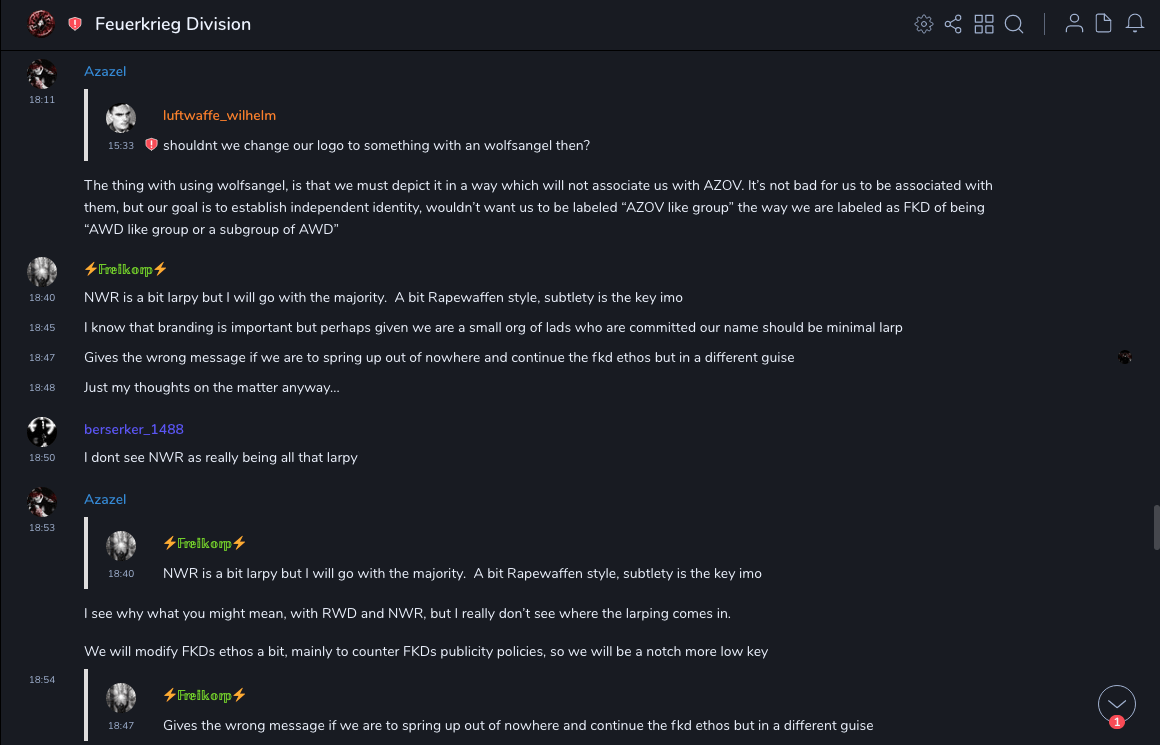Click the small read-receipt avatar beside 18:47 message
The image size is (1160, 745).
pyautogui.click(x=1125, y=357)
